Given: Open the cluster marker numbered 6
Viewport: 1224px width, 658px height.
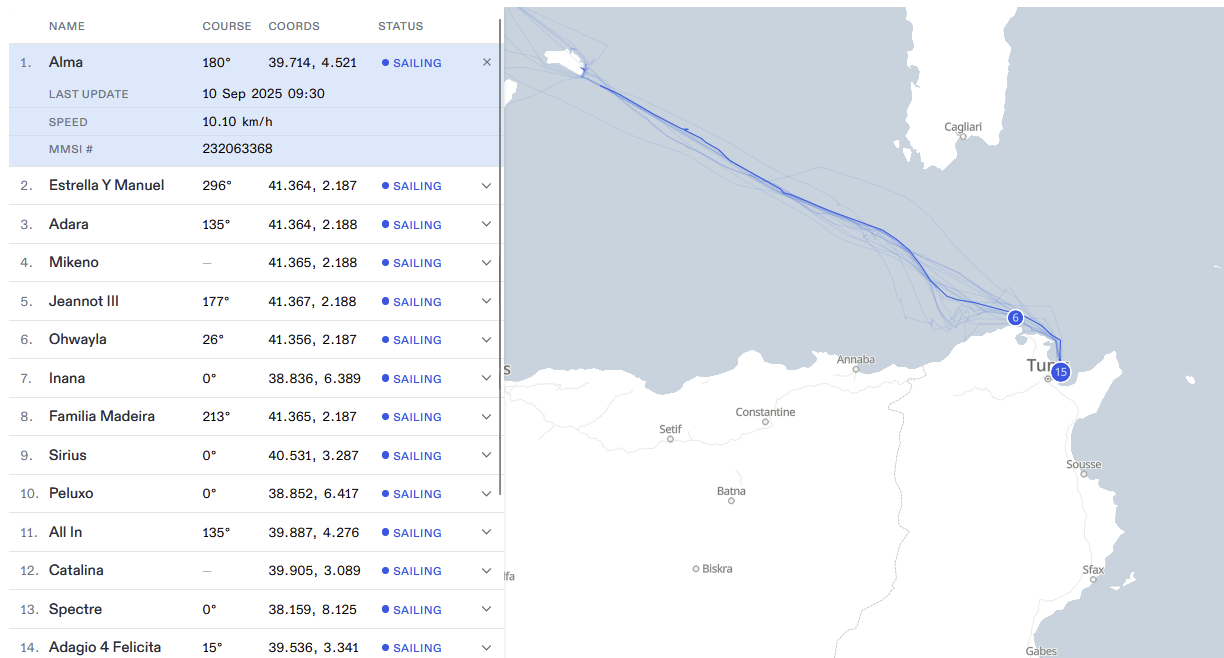Looking at the screenshot, I should click(1015, 318).
